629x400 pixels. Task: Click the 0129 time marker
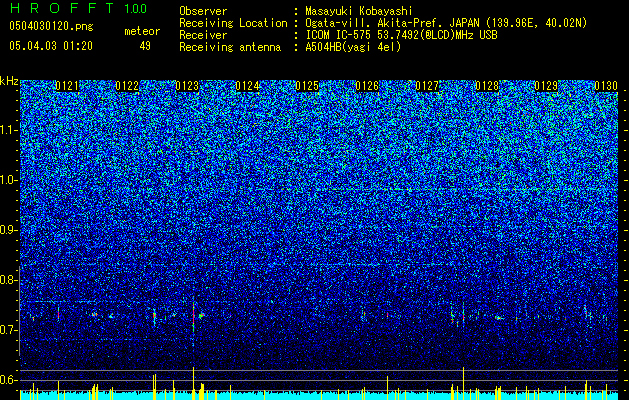pyautogui.click(x=547, y=86)
